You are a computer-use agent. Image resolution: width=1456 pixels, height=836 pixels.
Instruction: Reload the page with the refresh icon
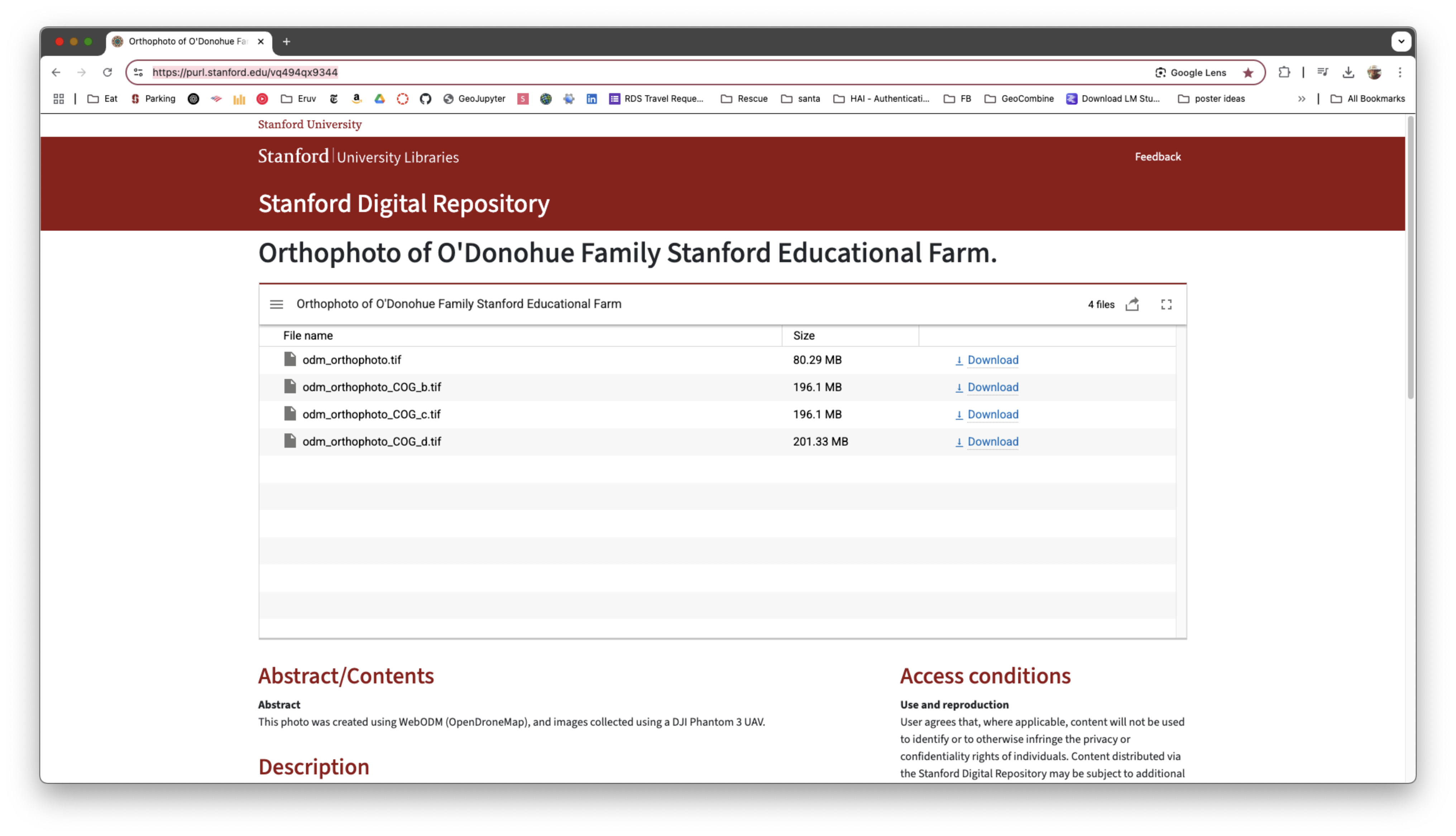107,72
